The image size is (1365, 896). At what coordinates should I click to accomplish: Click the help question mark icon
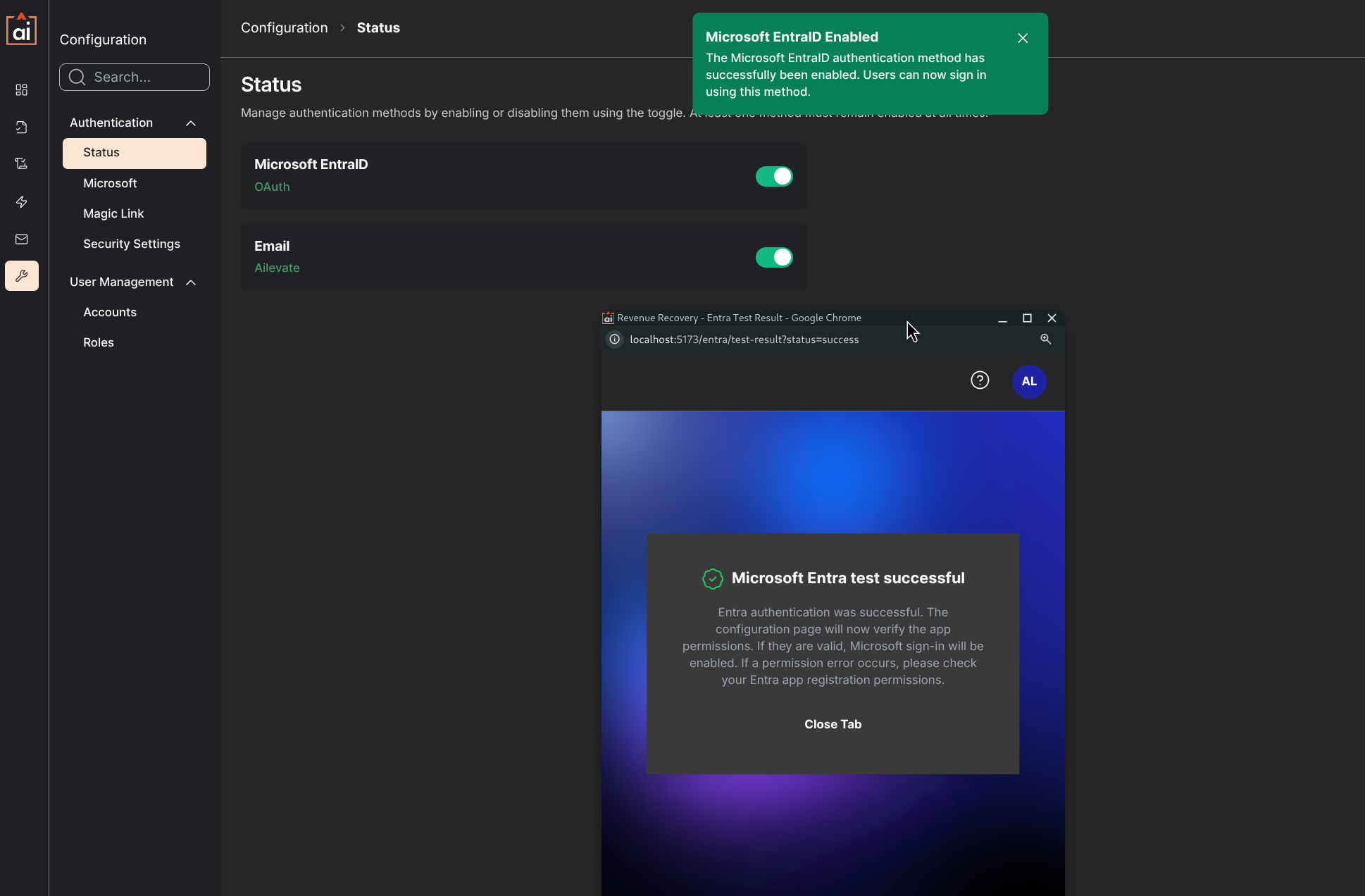click(980, 380)
